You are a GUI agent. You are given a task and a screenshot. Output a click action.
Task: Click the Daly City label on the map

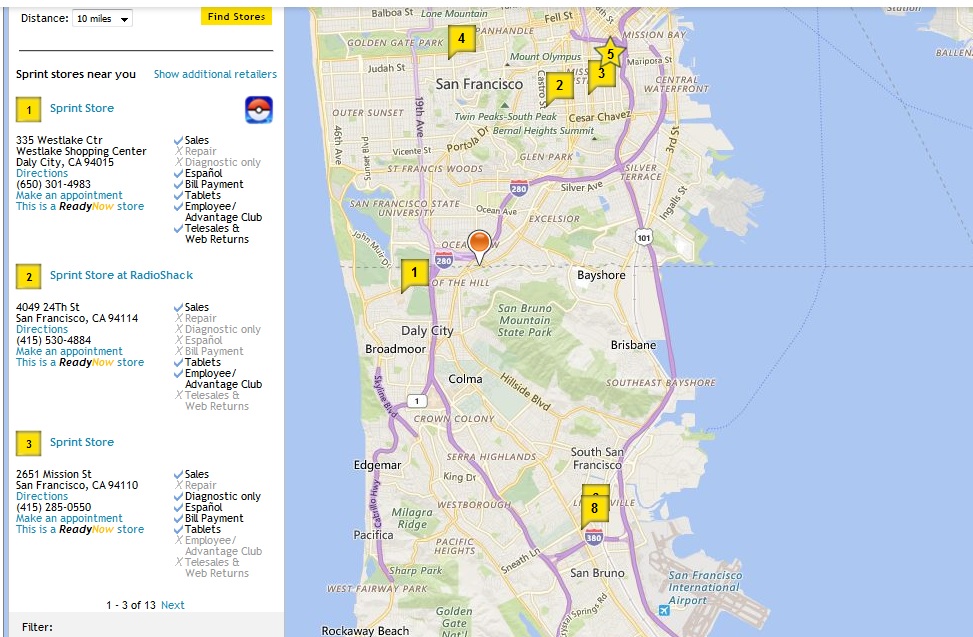click(427, 331)
